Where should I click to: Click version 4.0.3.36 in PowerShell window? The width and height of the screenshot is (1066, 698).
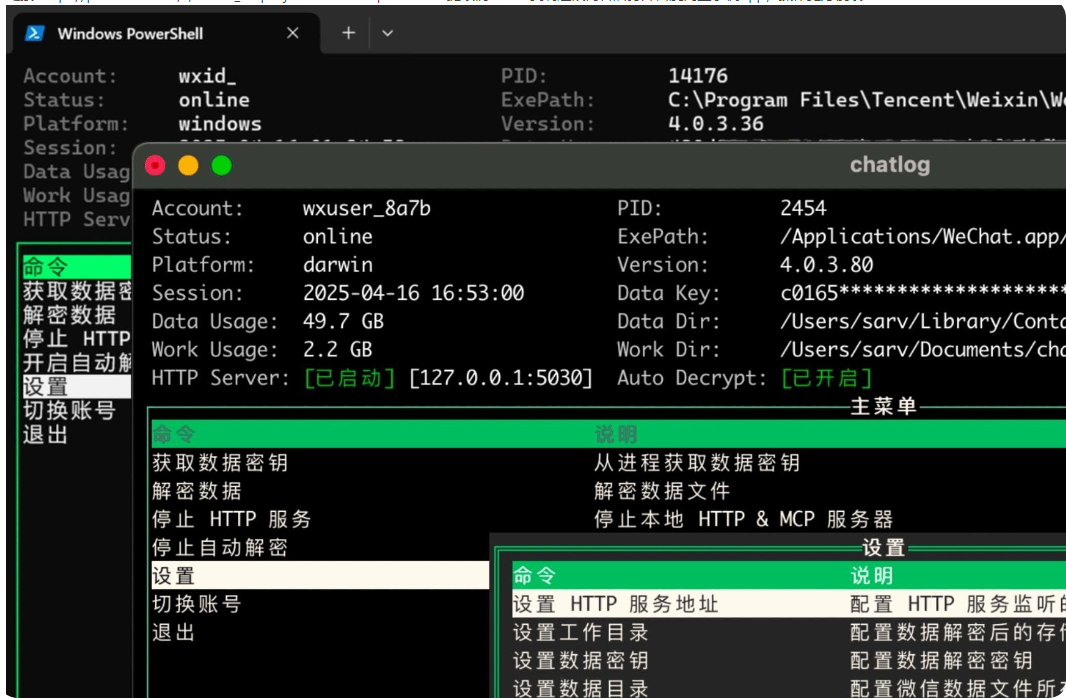coord(716,124)
